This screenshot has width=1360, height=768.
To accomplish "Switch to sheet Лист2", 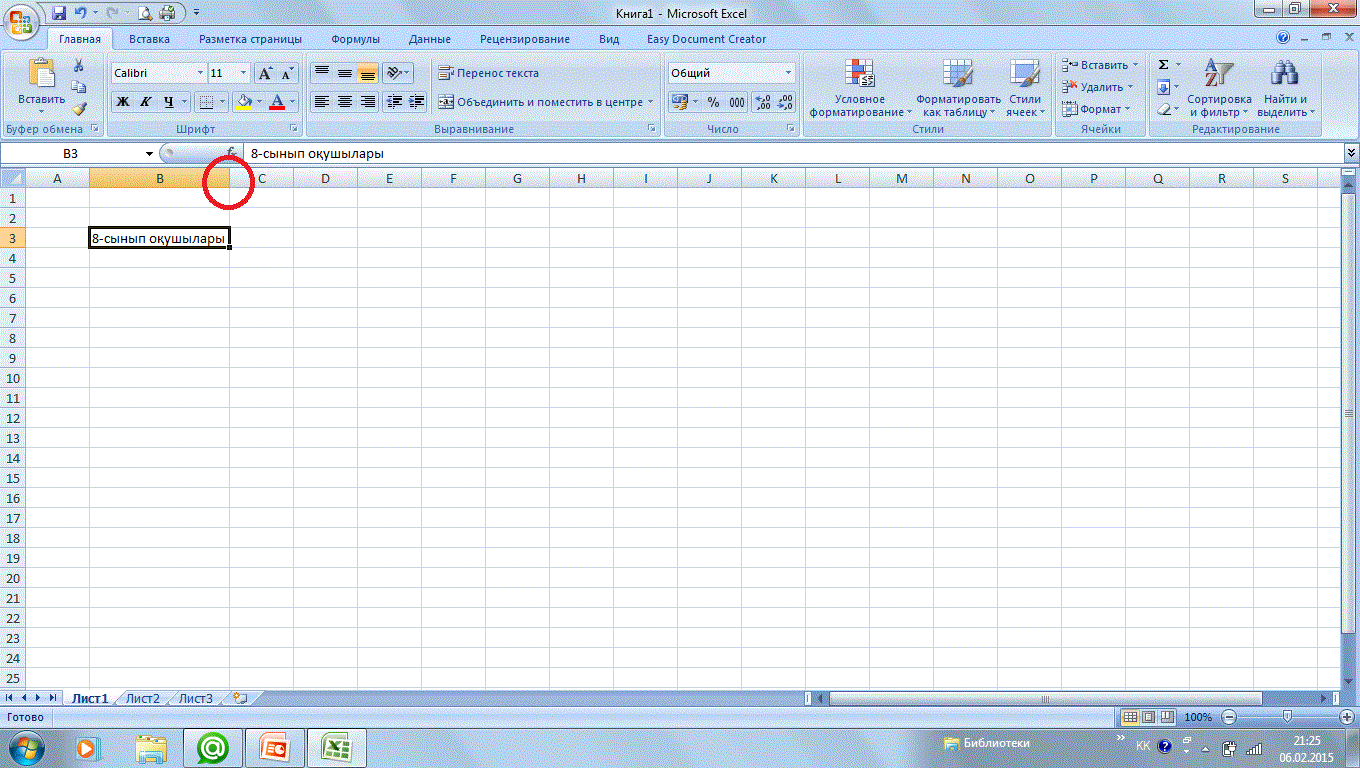I will [143, 698].
